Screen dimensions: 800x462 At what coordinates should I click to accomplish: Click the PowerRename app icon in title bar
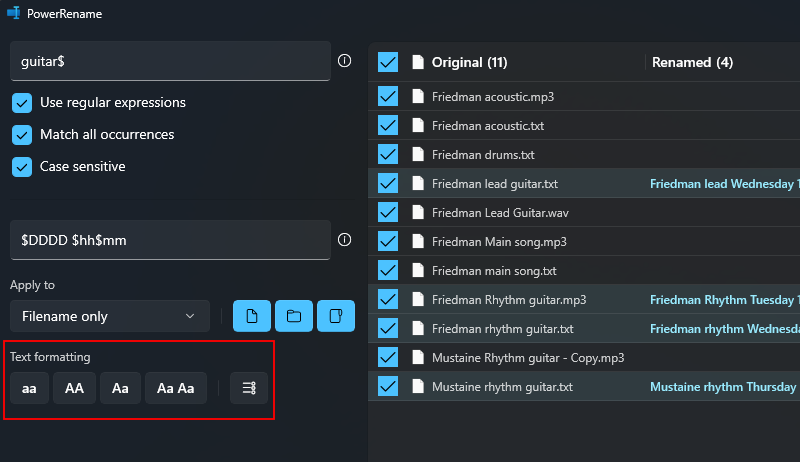click(x=14, y=13)
